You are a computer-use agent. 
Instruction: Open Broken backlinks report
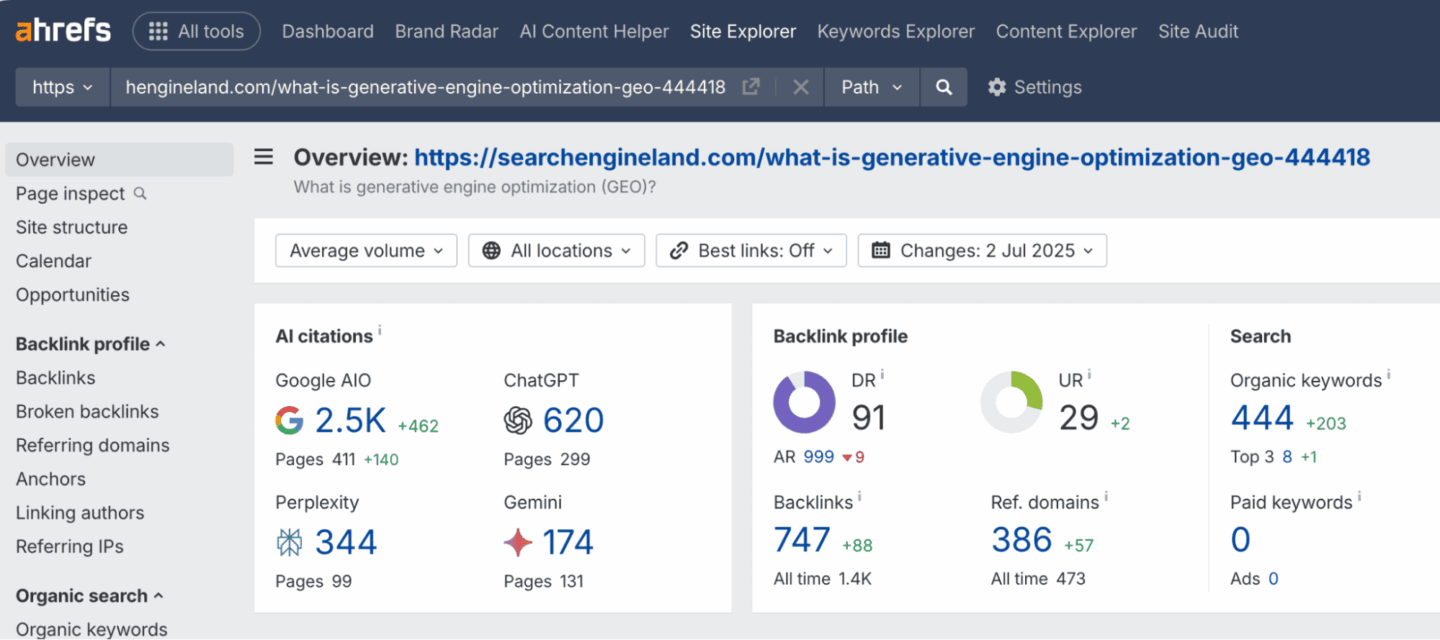tap(87, 411)
